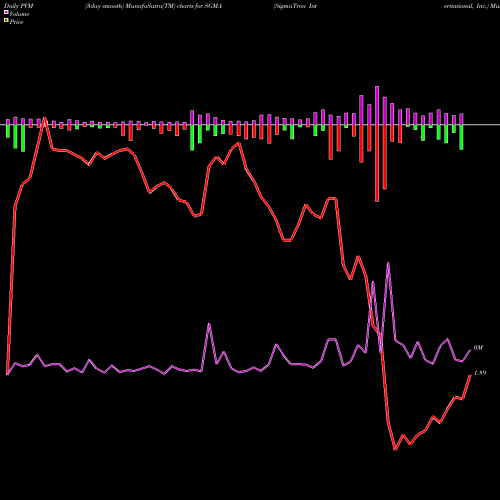Click the '(SigmaTron Int' company name text

(295, 6)
